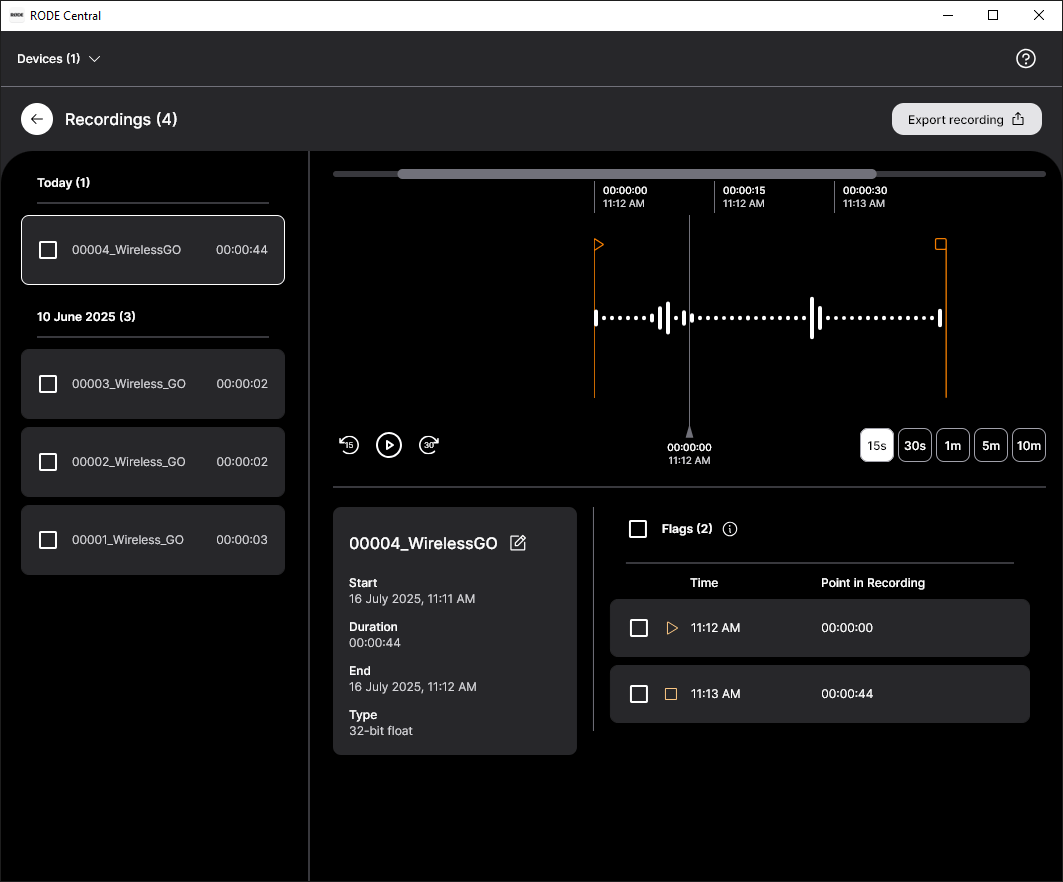The image size is (1063, 882).
Task: Check the 11:12 AM flag entry
Action: [639, 628]
